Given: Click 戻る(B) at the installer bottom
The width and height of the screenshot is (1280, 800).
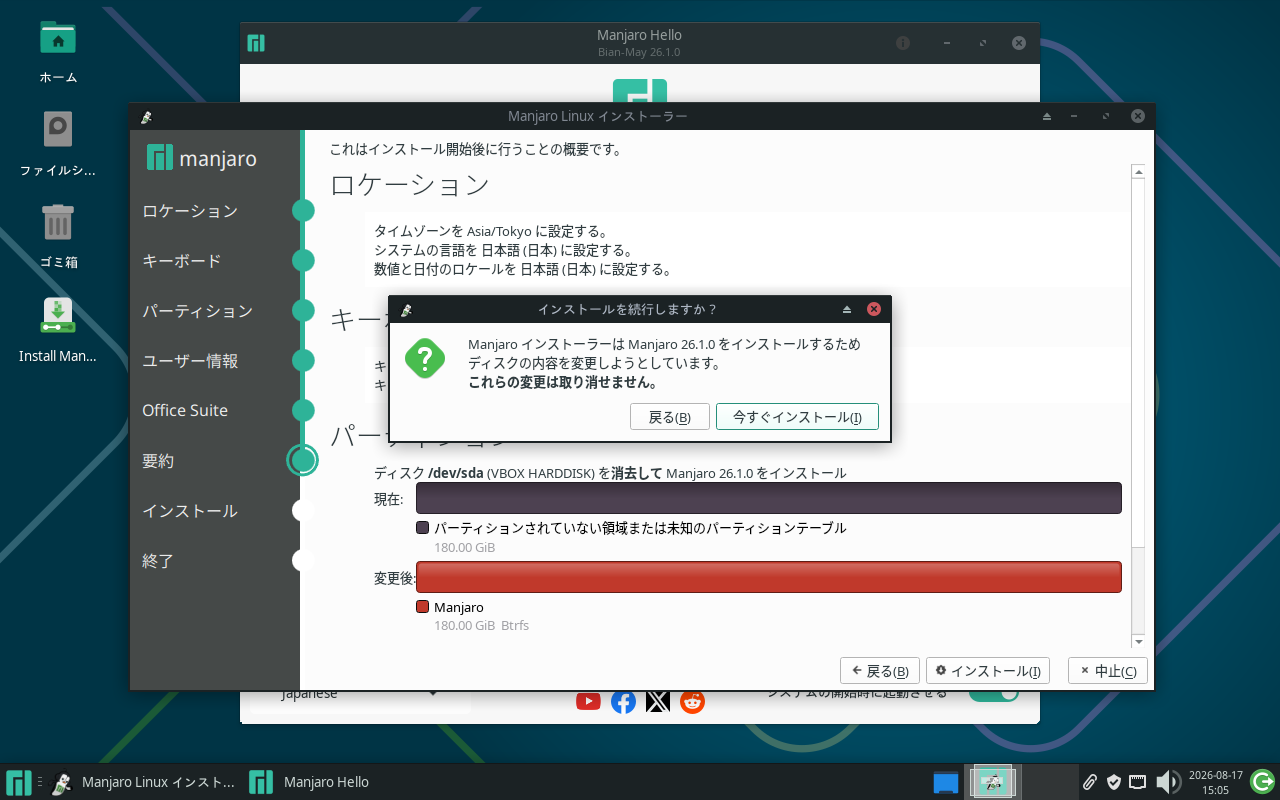Looking at the screenshot, I should coord(880,671).
